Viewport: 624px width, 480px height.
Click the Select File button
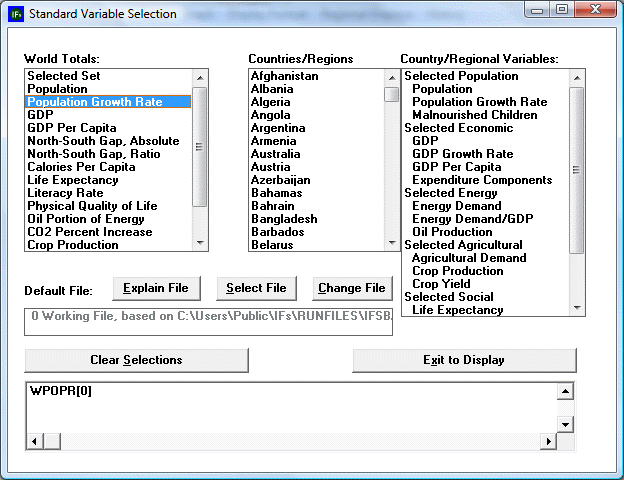pos(256,288)
